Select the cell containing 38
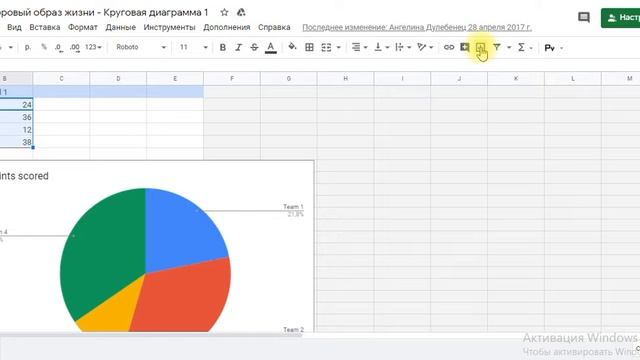640x360 pixels. point(16,142)
